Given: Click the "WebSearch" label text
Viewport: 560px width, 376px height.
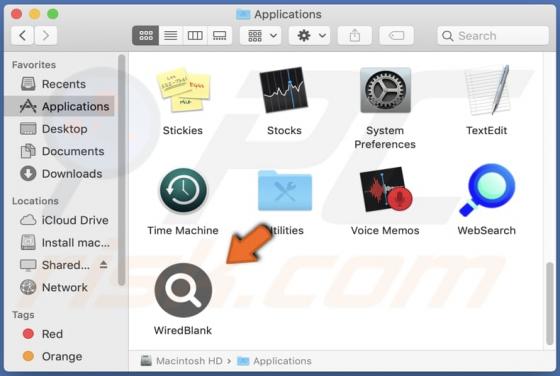Looking at the screenshot, I should 486,230.
